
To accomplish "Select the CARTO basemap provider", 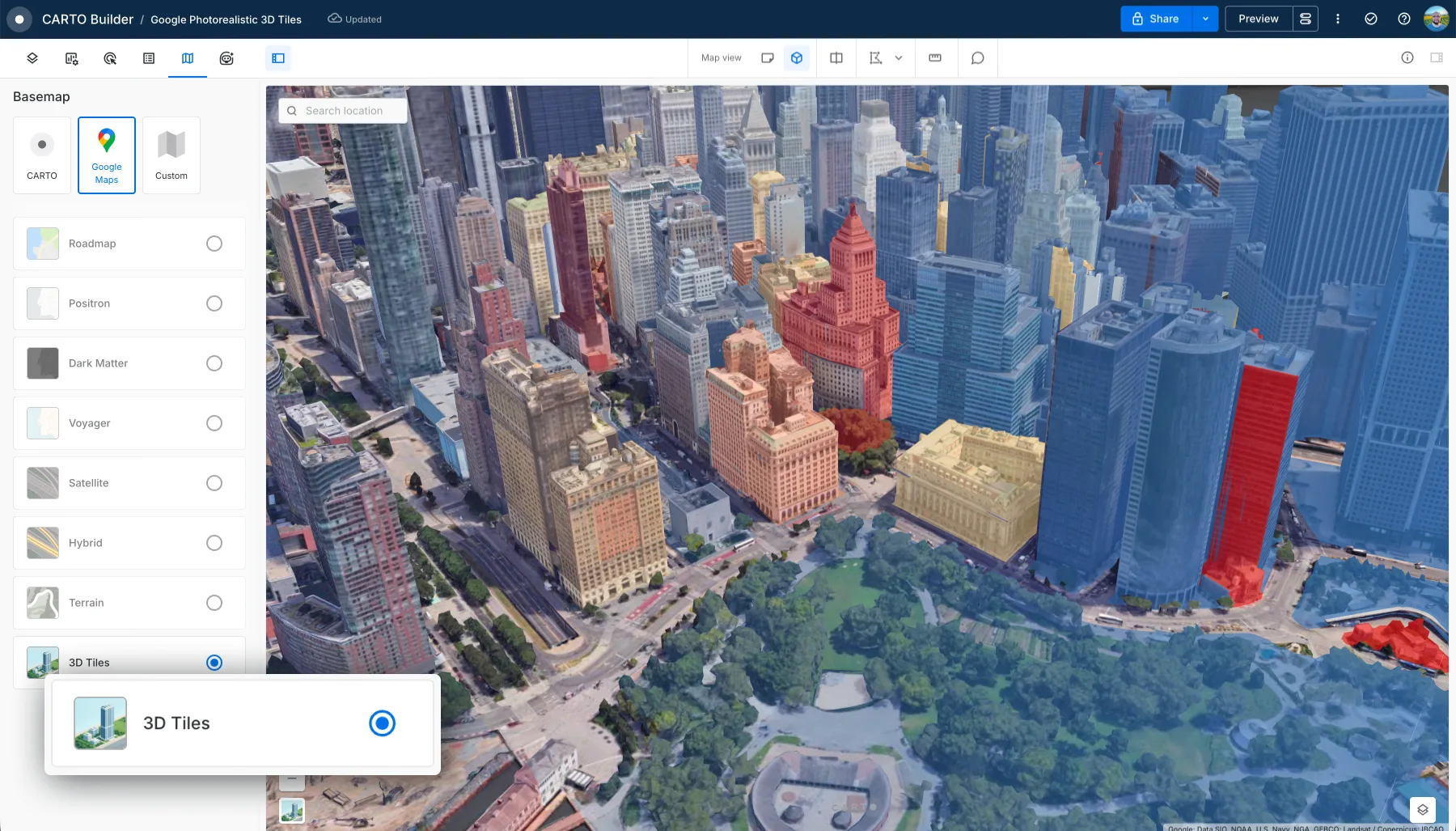I will coord(42,155).
